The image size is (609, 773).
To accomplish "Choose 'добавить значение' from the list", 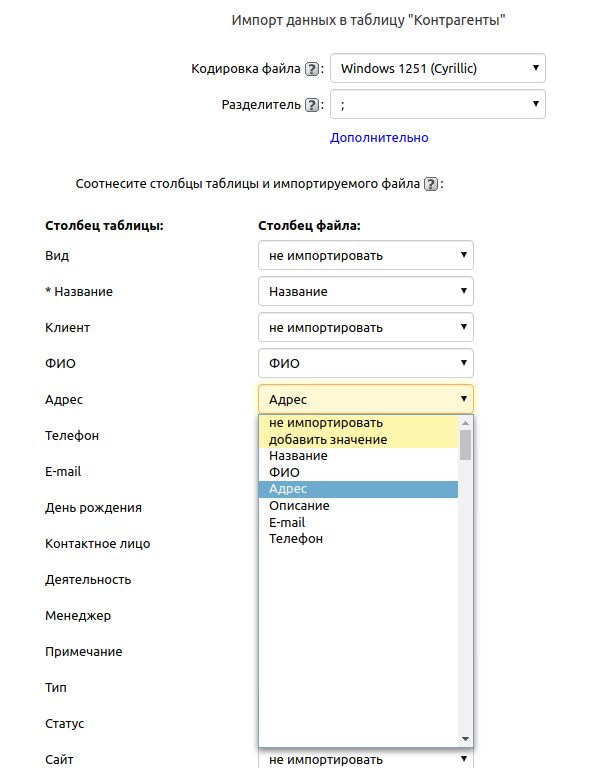I will click(x=328, y=440).
